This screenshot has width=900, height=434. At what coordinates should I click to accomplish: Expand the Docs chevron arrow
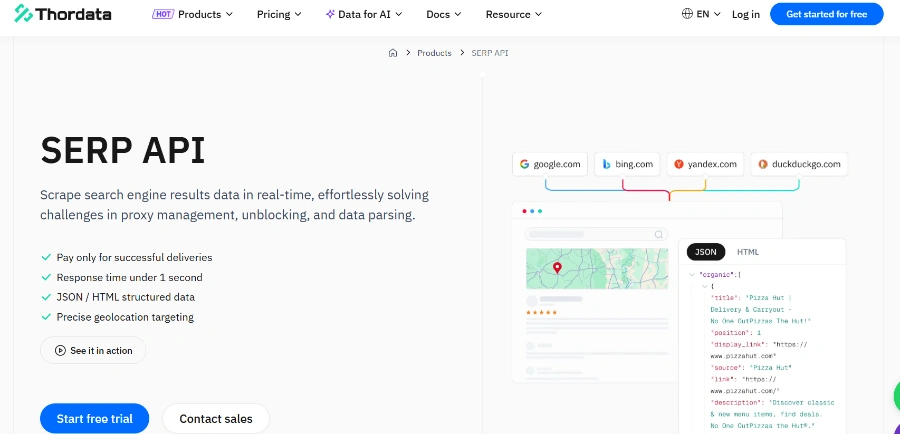point(457,14)
